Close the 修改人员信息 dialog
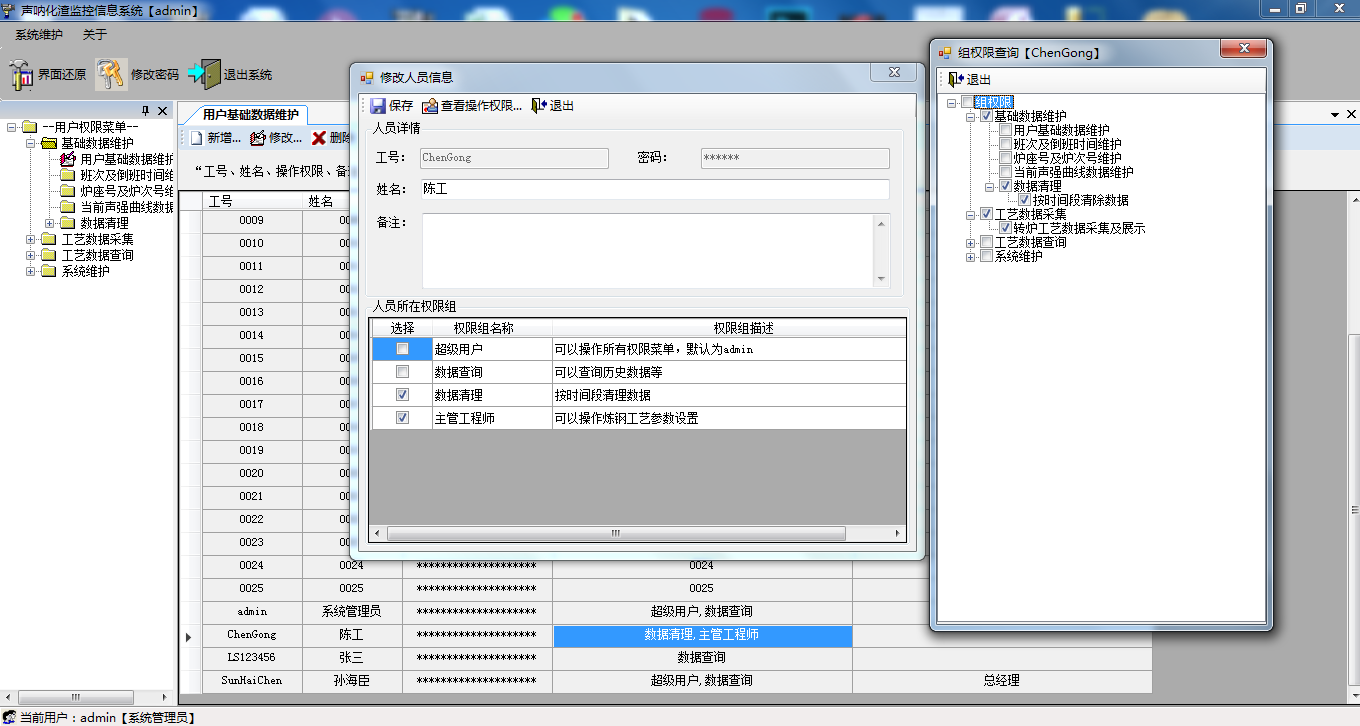 click(893, 72)
